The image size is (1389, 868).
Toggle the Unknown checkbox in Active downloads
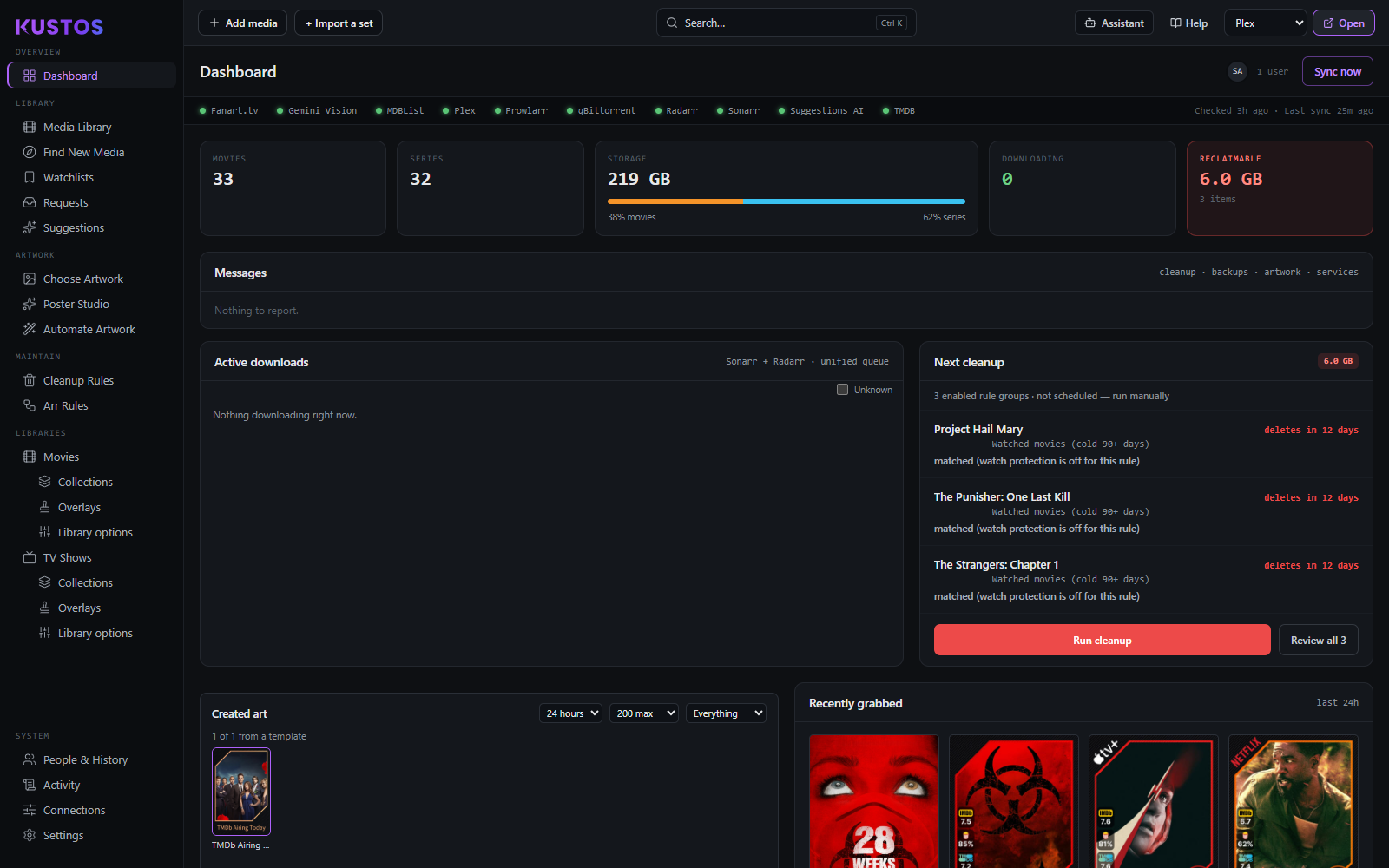[842, 390]
